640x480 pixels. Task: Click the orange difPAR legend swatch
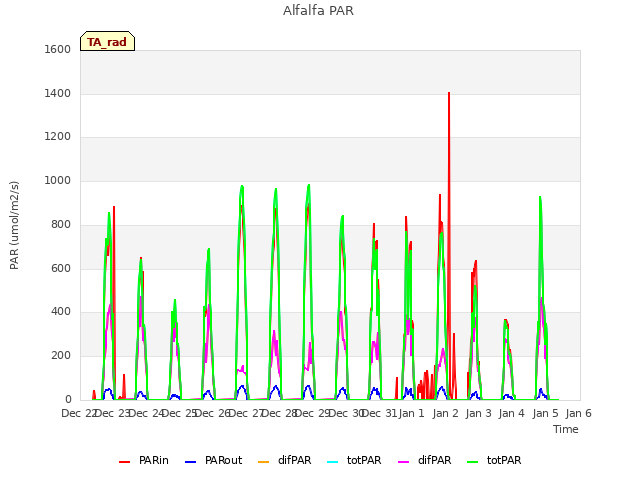pos(264,462)
